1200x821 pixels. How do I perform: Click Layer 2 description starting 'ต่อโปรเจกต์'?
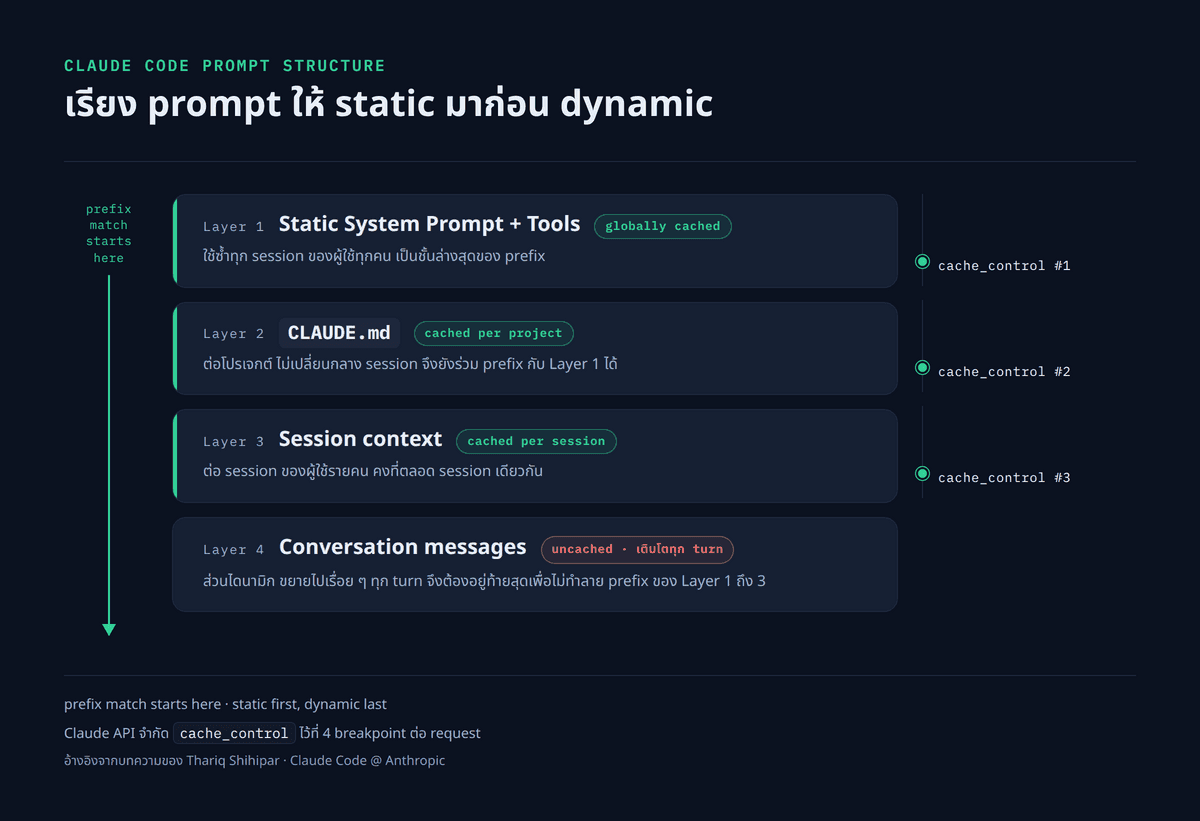coord(410,364)
